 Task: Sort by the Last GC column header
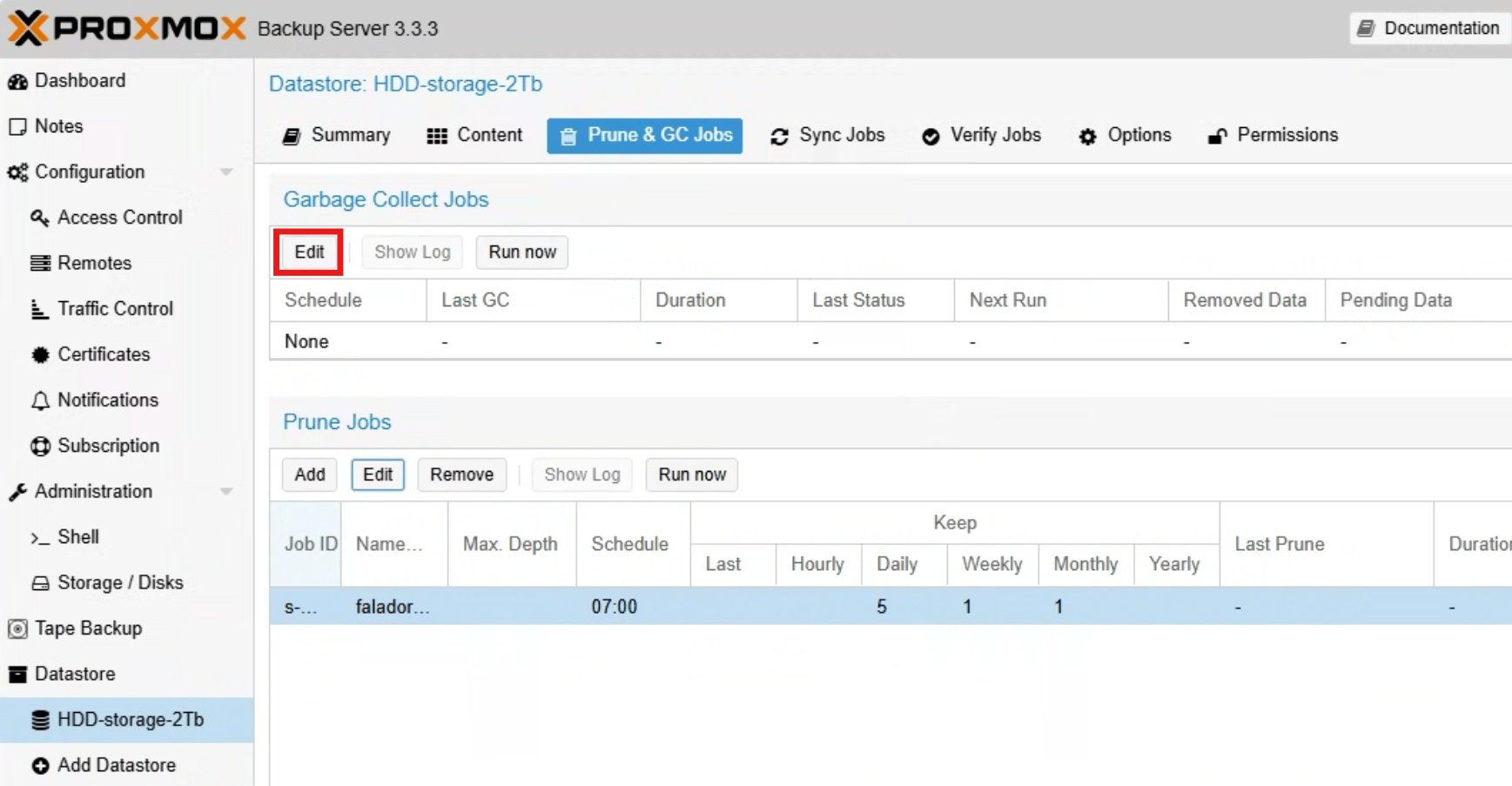click(x=534, y=300)
